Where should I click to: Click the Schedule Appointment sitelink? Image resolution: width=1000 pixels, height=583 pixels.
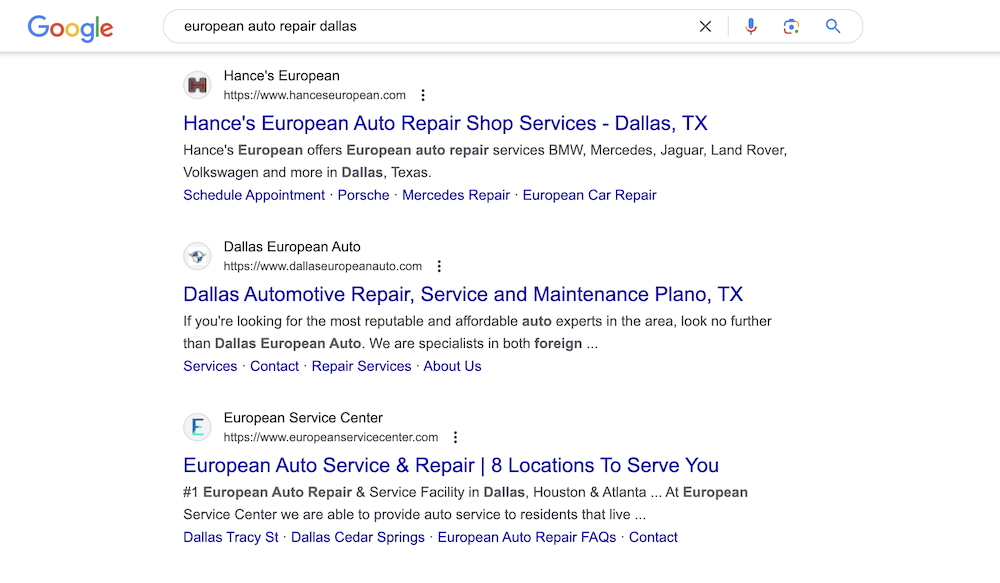pos(253,195)
